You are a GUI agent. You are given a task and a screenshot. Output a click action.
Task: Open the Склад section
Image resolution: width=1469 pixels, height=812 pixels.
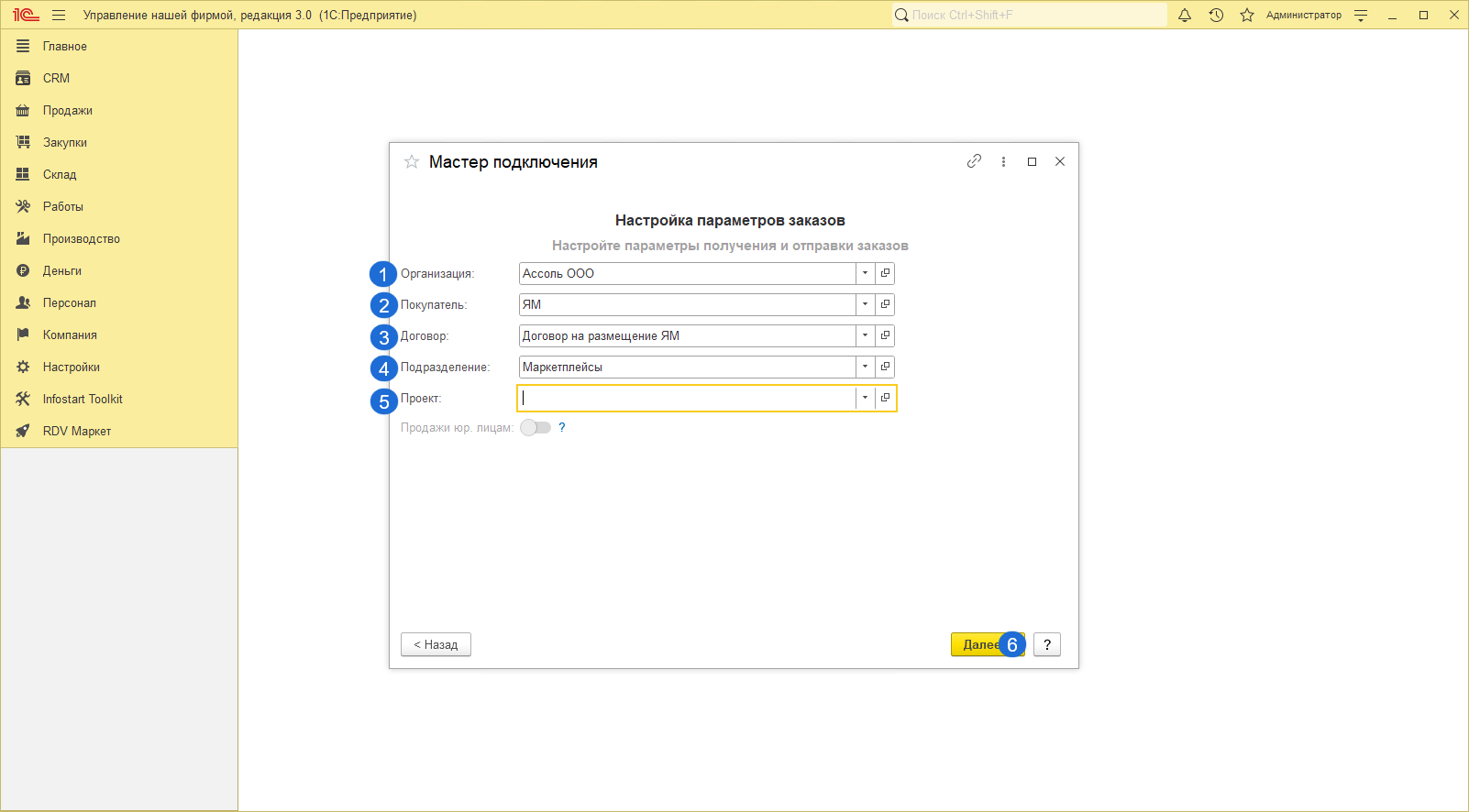point(119,174)
